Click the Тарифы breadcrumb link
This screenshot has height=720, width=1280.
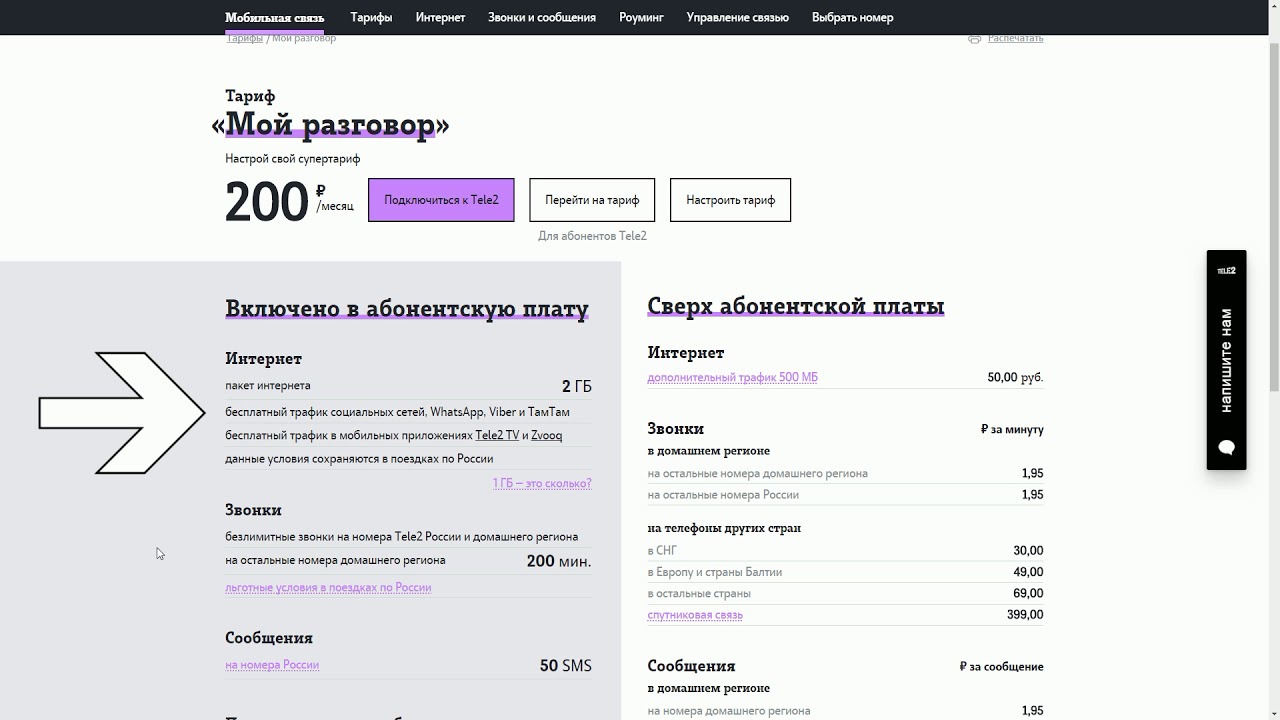pos(244,38)
